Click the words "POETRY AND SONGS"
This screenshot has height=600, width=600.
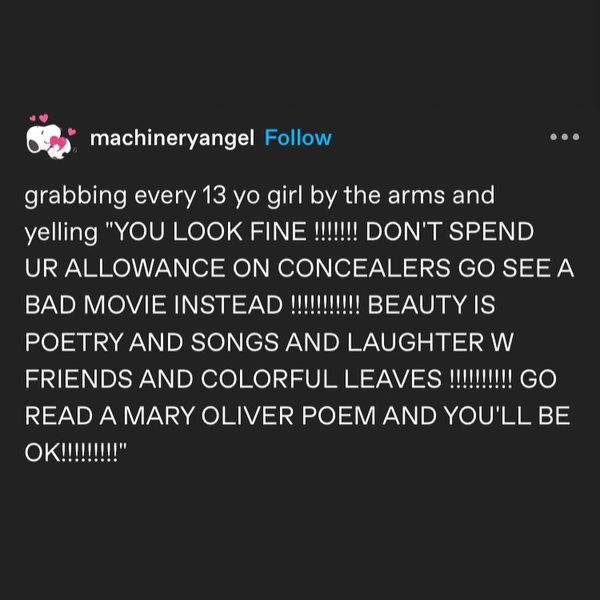click(152, 342)
